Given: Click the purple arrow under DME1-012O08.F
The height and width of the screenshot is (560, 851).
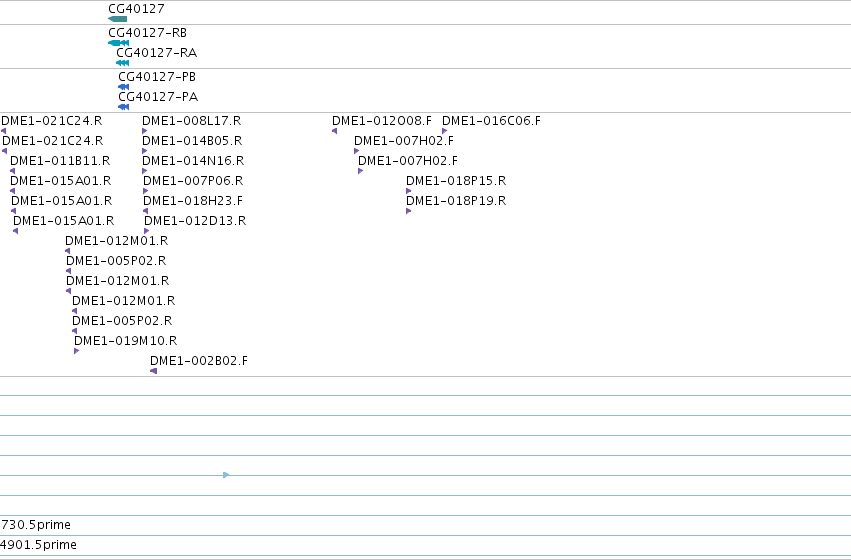Looking at the screenshot, I should [x=334, y=131].
